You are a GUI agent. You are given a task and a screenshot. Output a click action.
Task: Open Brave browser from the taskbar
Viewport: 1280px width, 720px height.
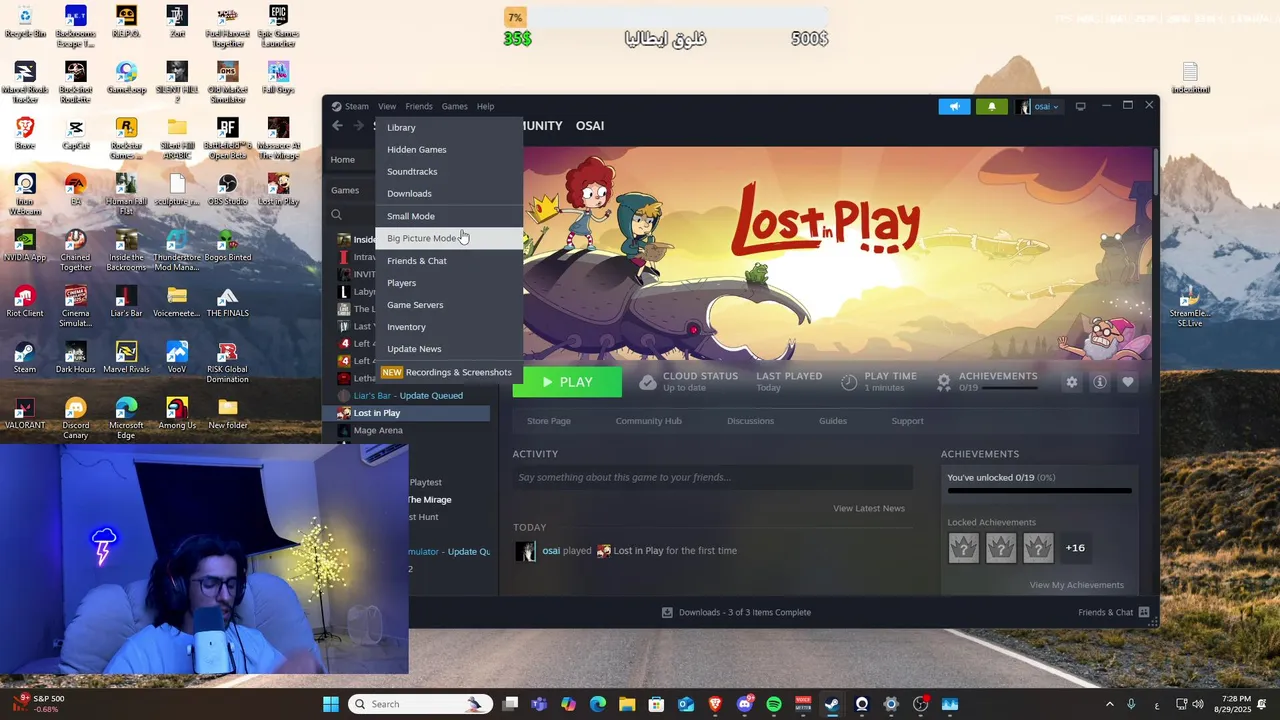point(715,704)
